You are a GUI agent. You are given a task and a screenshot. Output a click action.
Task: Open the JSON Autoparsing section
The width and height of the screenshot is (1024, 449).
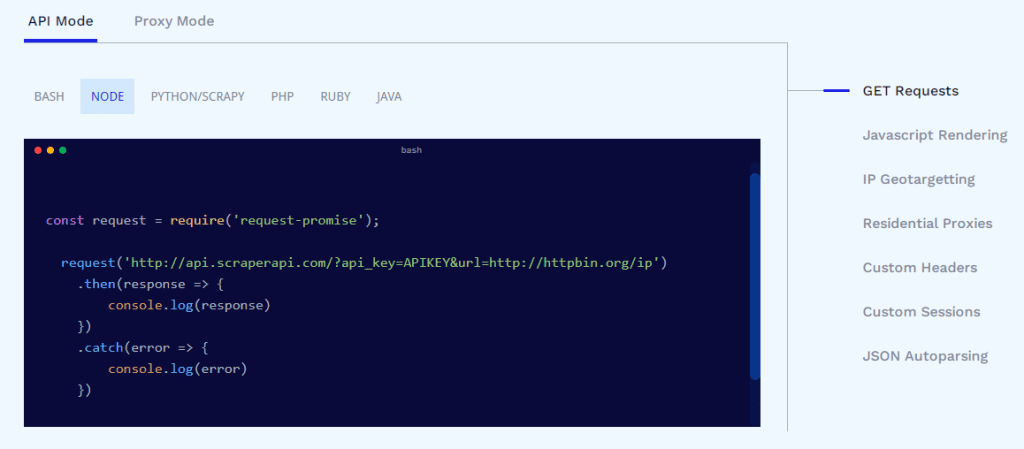click(925, 356)
